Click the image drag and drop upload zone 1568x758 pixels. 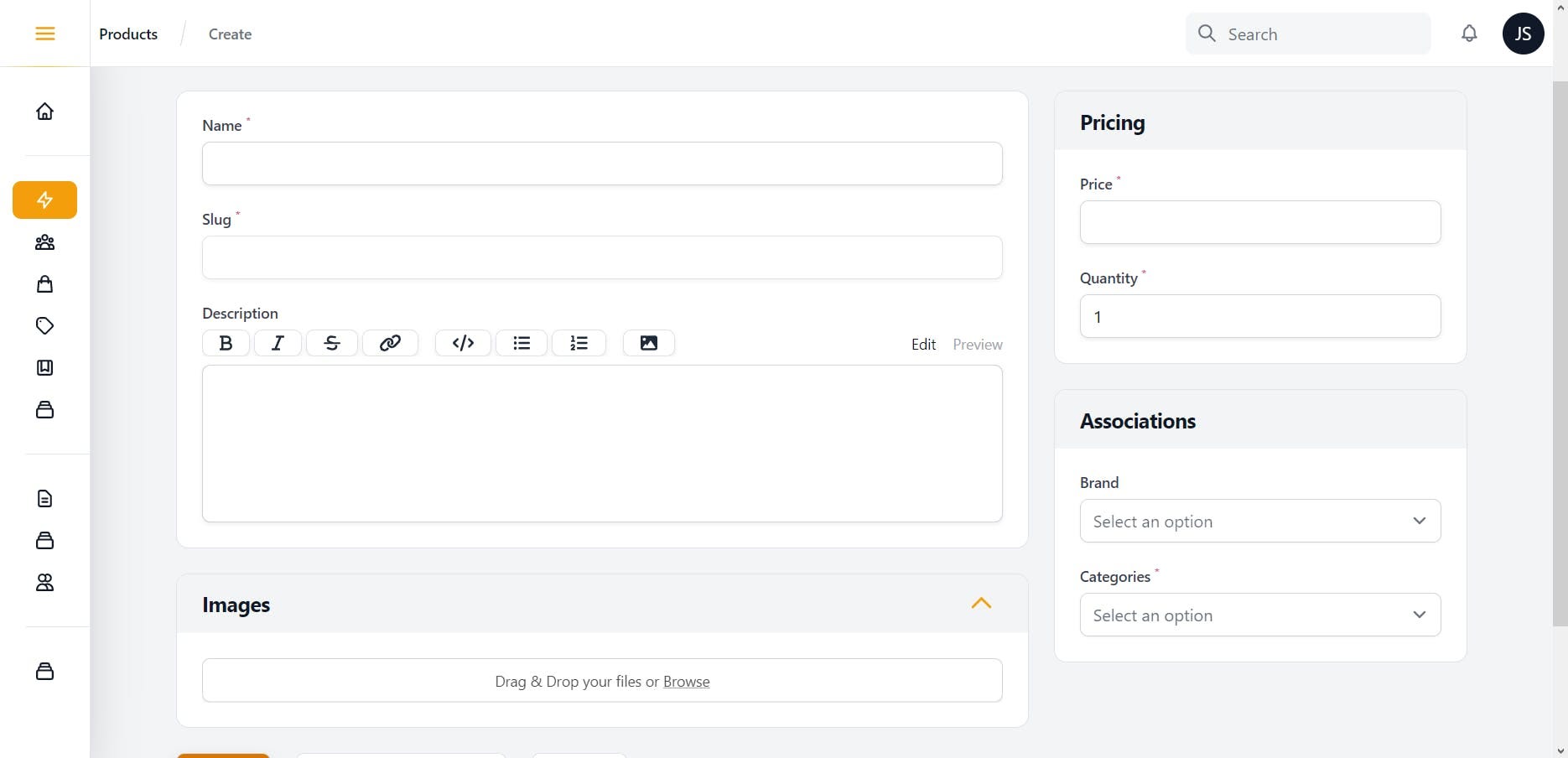tap(602, 680)
